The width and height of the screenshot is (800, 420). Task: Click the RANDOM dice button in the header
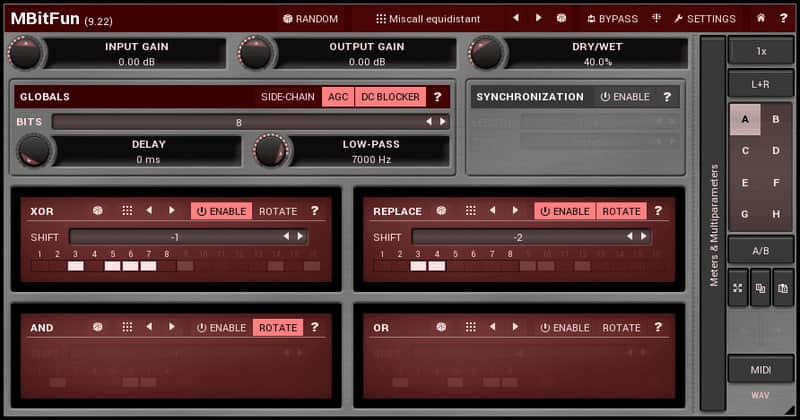click(x=310, y=19)
